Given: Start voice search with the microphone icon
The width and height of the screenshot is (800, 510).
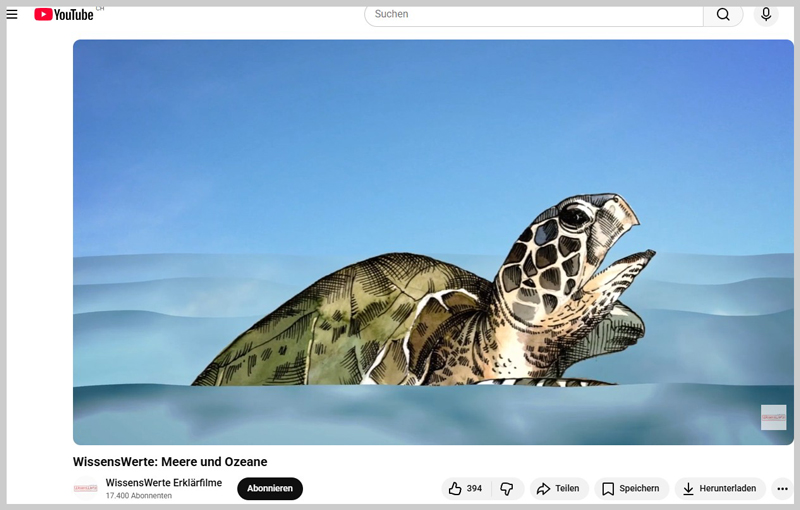Looking at the screenshot, I should (x=766, y=14).
